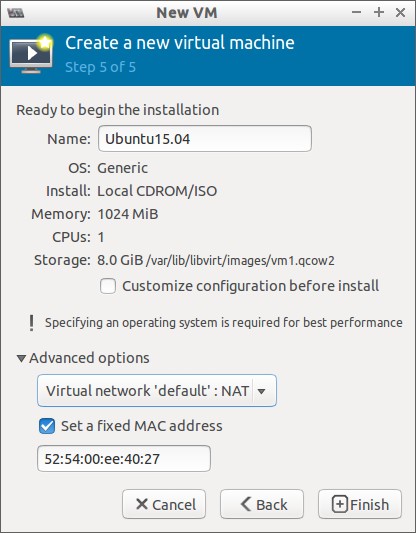Click the new virtual machine monitor icon
The width and height of the screenshot is (416, 533).
pos(31,54)
